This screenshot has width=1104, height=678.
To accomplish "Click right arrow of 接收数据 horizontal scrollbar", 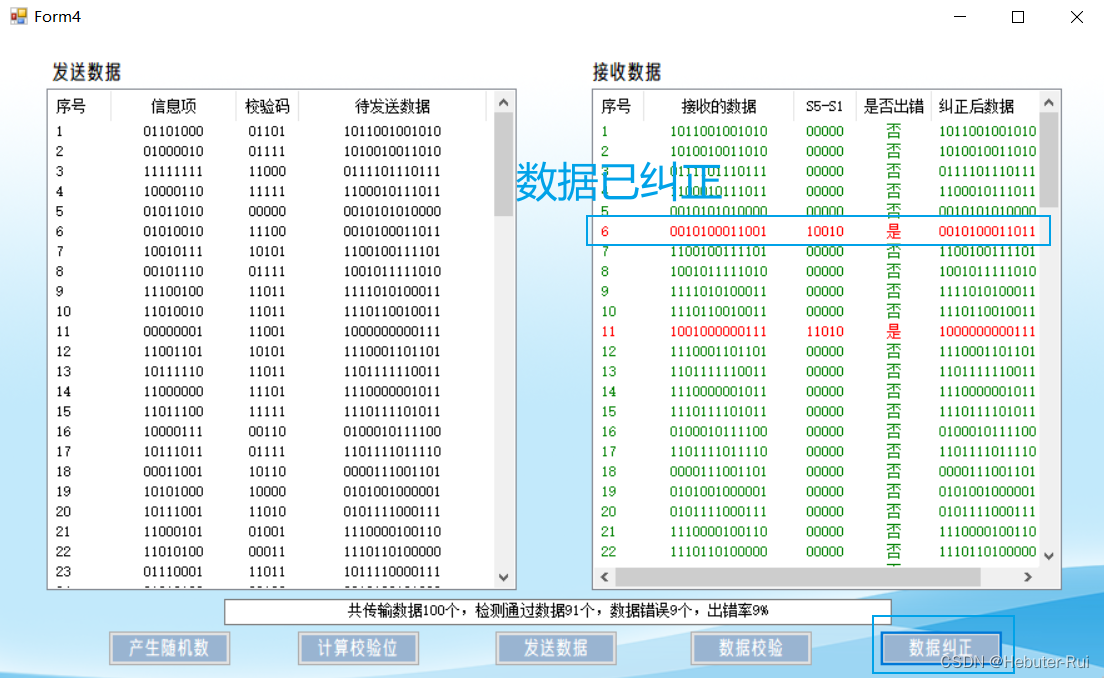I will [1028, 577].
